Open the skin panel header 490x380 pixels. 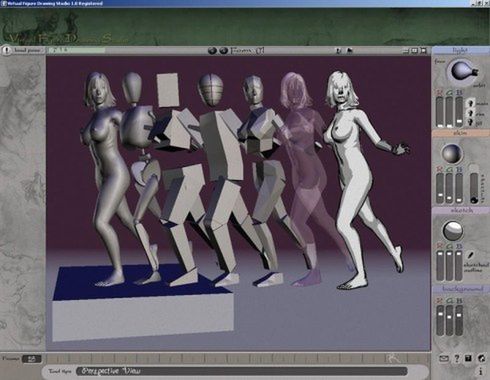click(460, 133)
